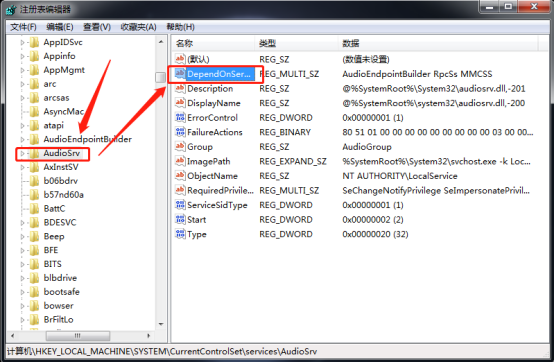Click the string icon beside Description
554x362 pixels.
pyautogui.click(x=180, y=88)
